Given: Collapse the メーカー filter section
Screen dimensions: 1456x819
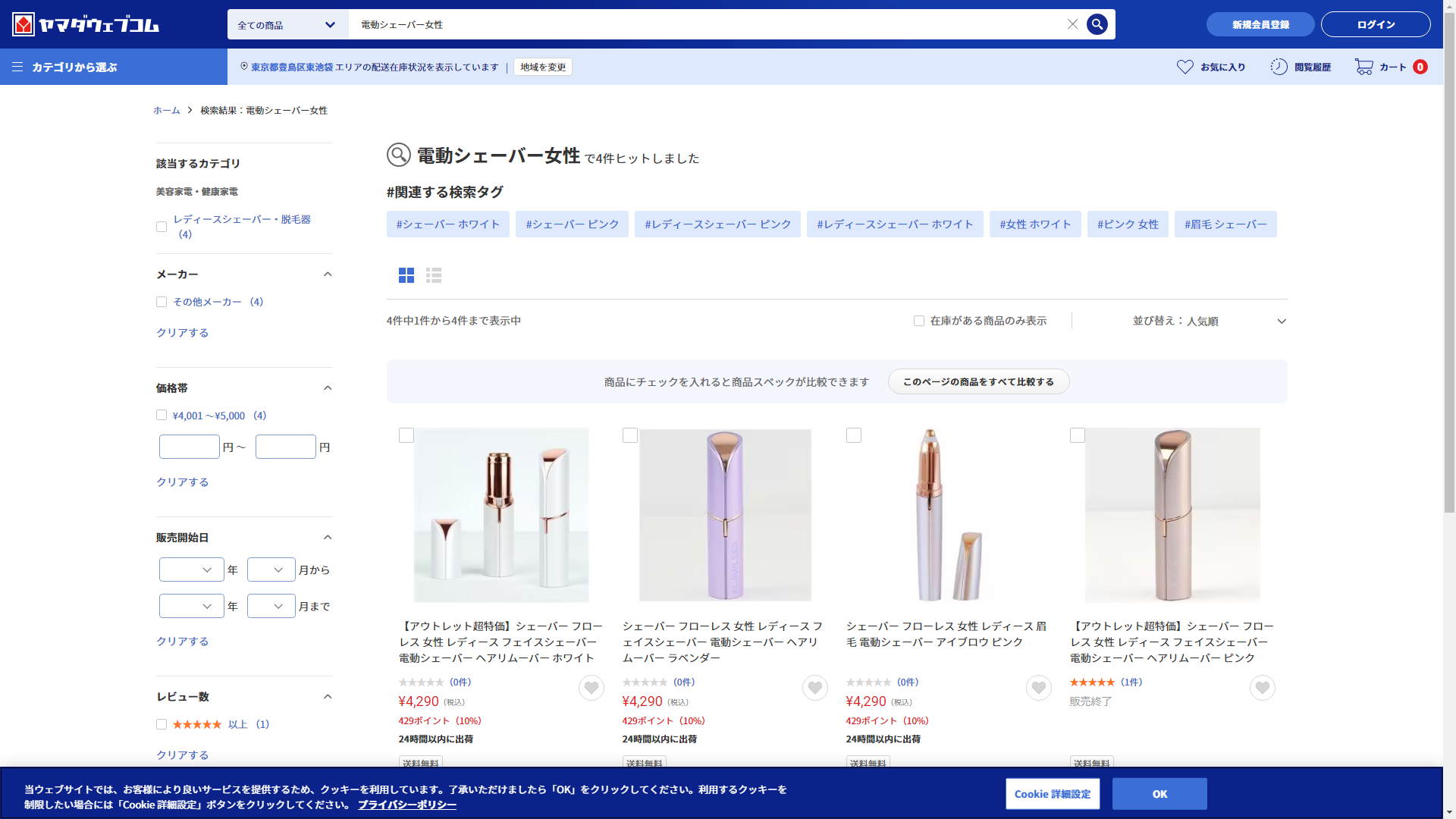Looking at the screenshot, I should point(328,275).
